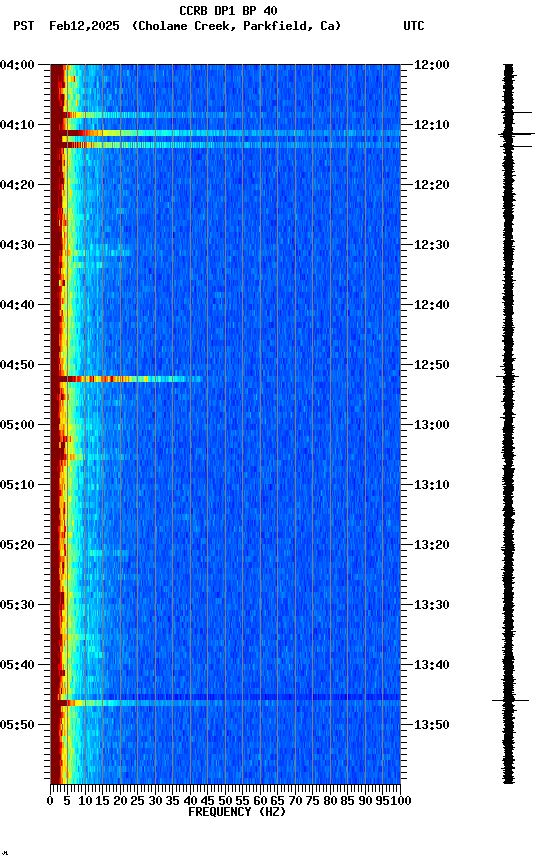Click the 04:30 PST time label
Viewport: 552px width, 864px height.
click(x=17, y=245)
